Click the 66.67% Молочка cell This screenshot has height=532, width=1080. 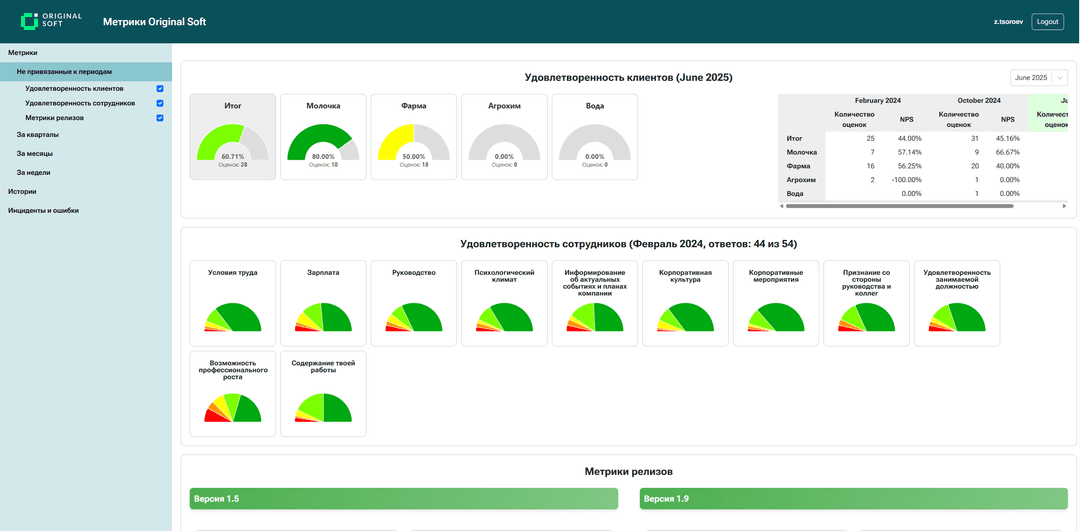click(1008, 152)
